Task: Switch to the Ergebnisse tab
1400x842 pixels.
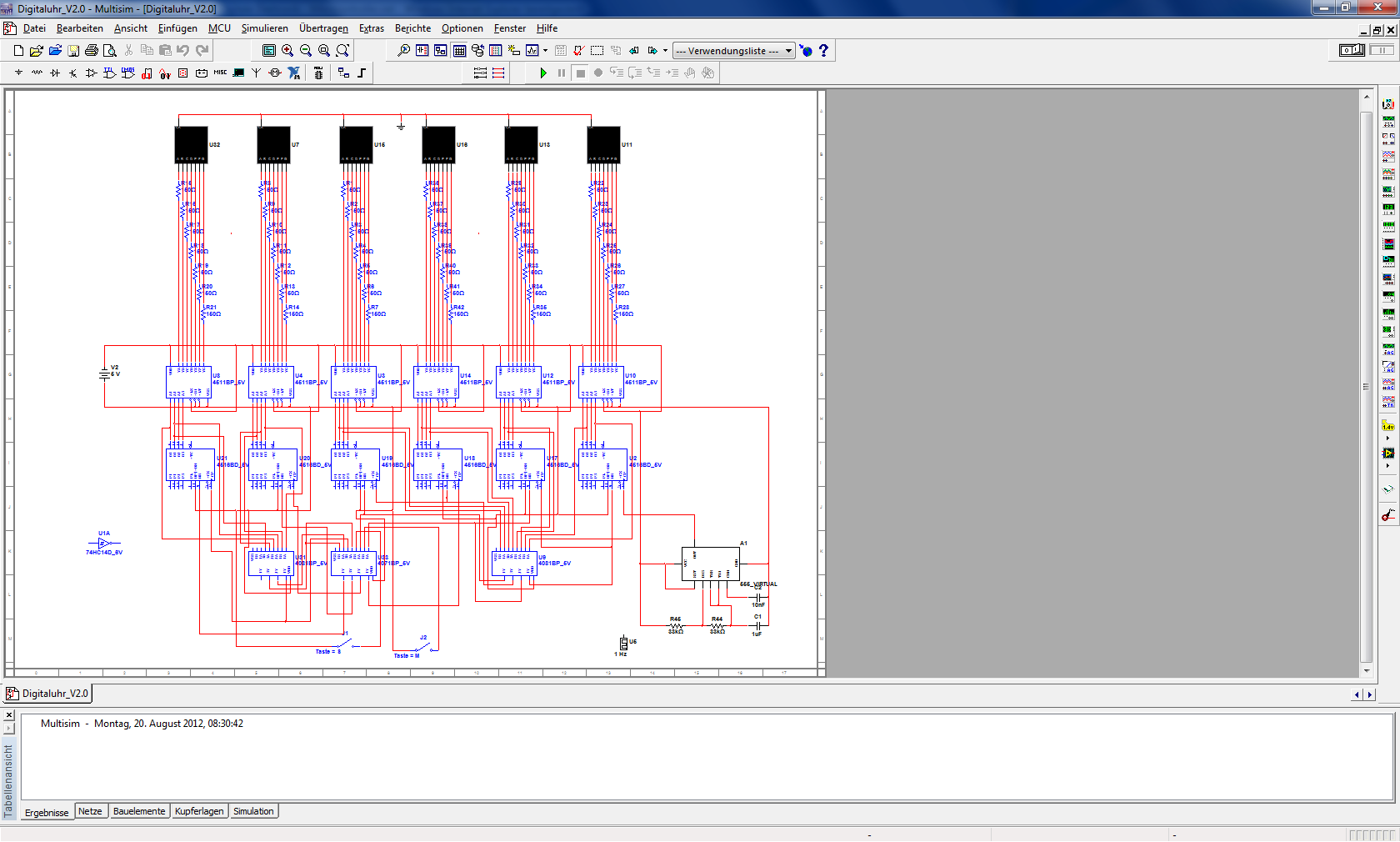Action: (47, 812)
